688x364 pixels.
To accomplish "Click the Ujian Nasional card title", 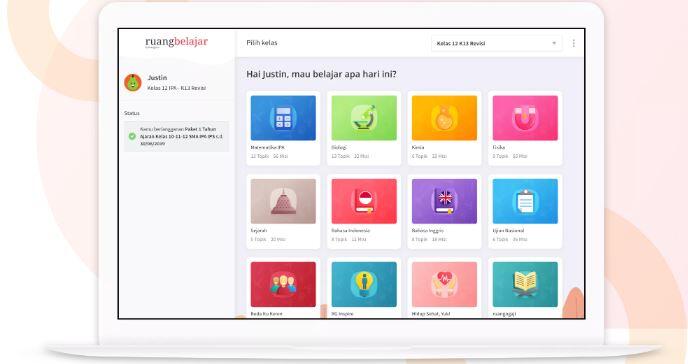I will tap(509, 231).
